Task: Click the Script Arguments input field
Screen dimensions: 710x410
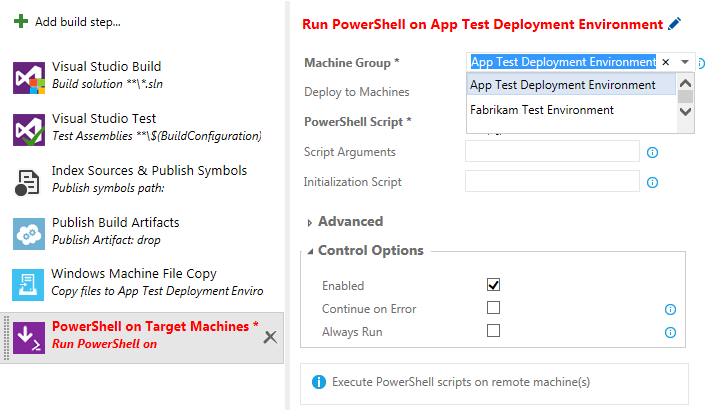Action: pyautogui.click(x=552, y=151)
